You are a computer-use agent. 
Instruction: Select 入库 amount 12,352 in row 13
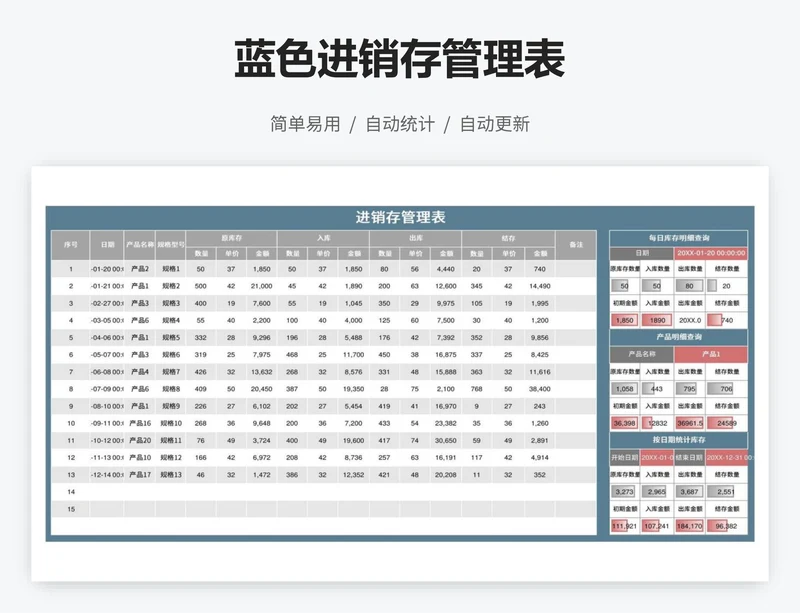pyautogui.click(x=354, y=475)
